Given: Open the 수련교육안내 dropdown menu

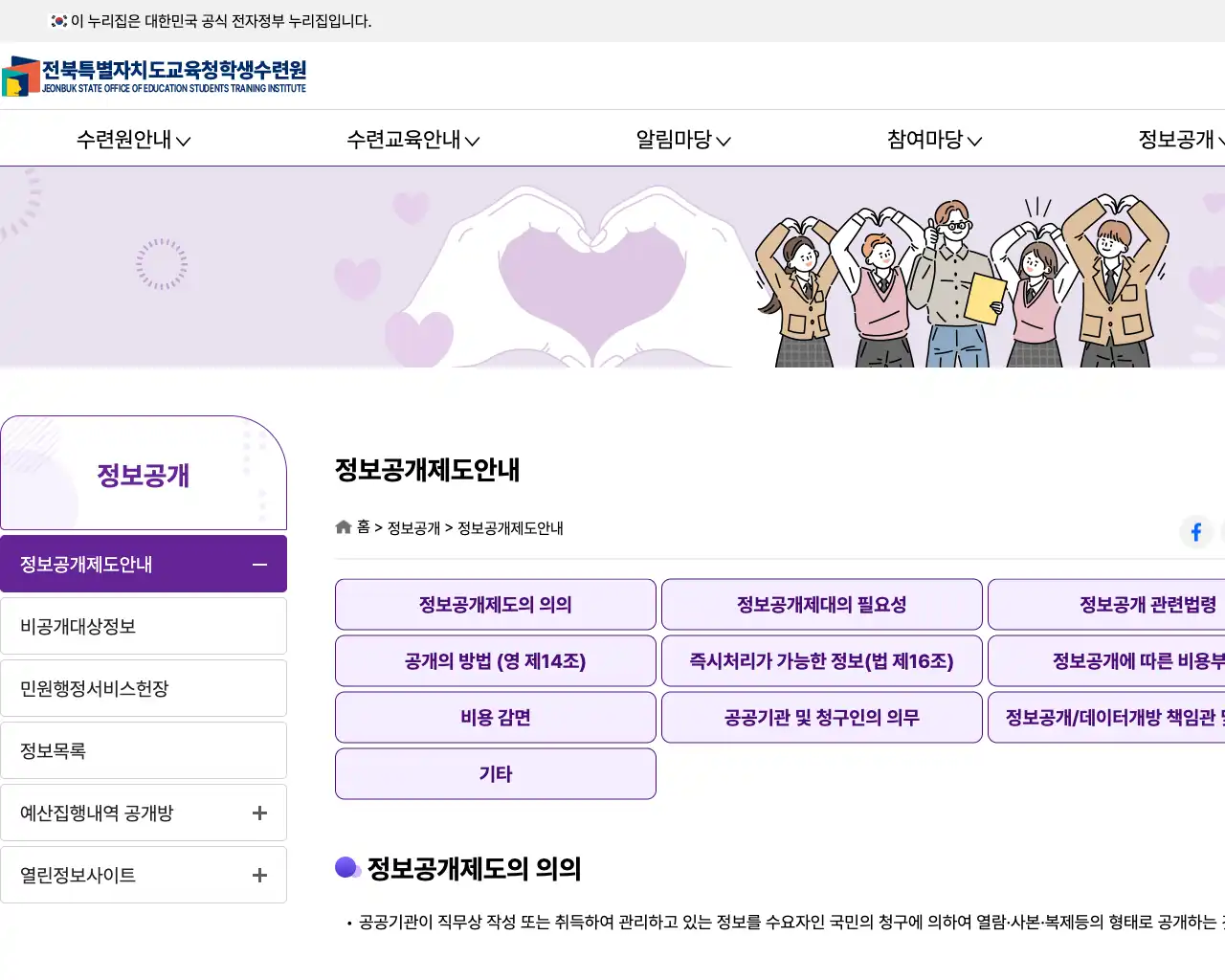Looking at the screenshot, I should click(413, 140).
